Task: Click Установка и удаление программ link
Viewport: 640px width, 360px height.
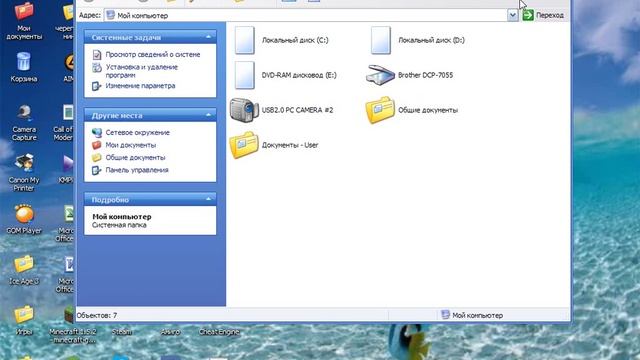Action: click(142, 71)
